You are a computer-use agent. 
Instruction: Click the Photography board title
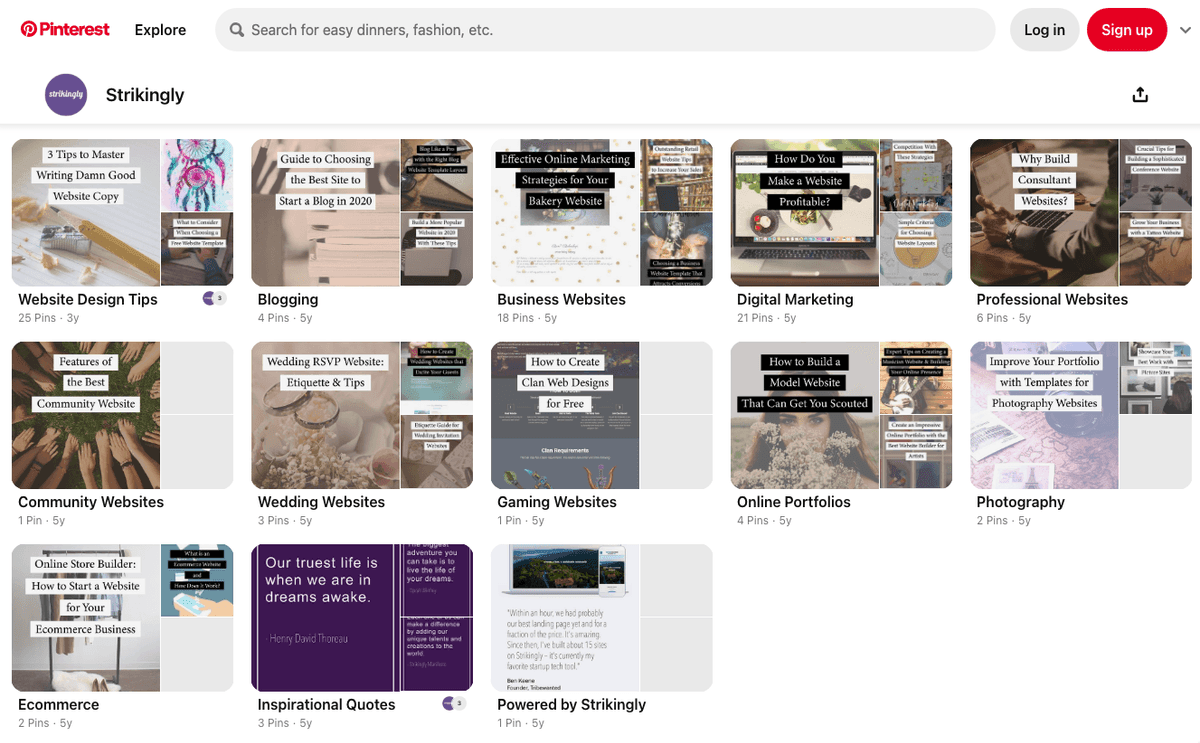tap(1020, 502)
